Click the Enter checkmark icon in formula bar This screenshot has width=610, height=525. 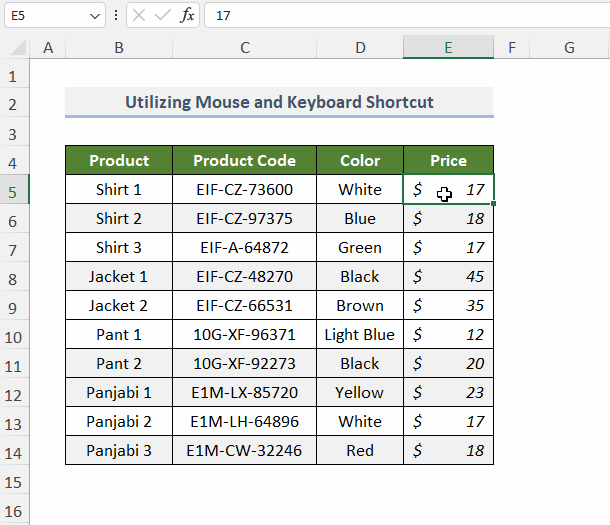163,16
